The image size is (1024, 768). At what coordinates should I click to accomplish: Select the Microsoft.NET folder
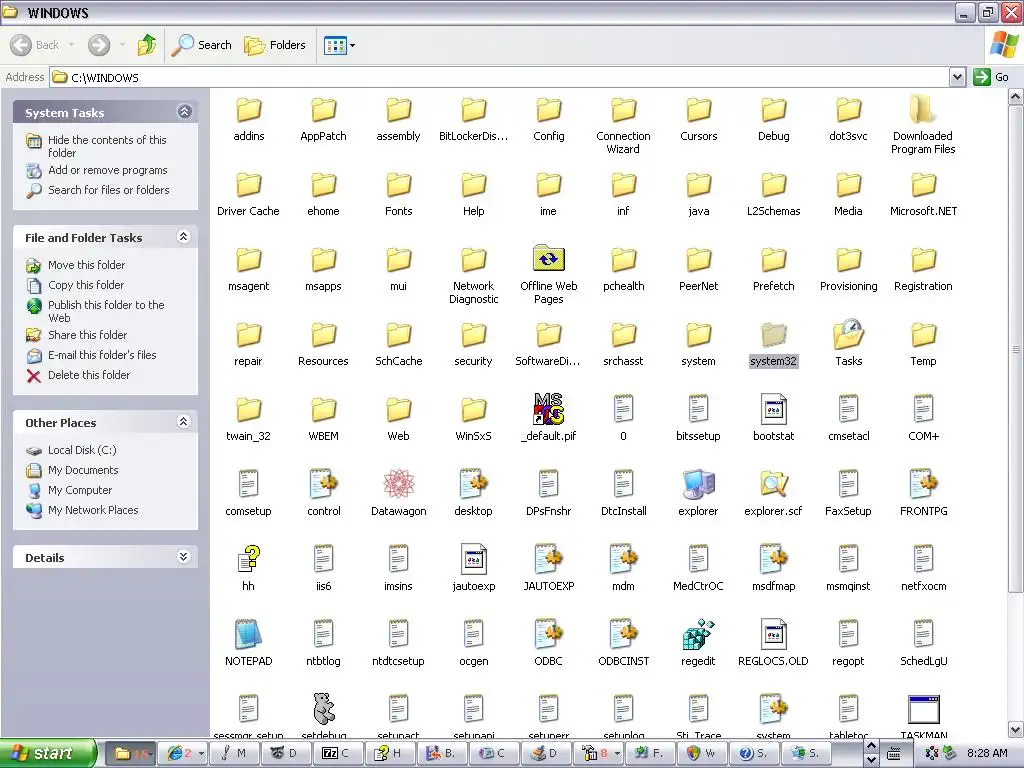[x=923, y=185]
